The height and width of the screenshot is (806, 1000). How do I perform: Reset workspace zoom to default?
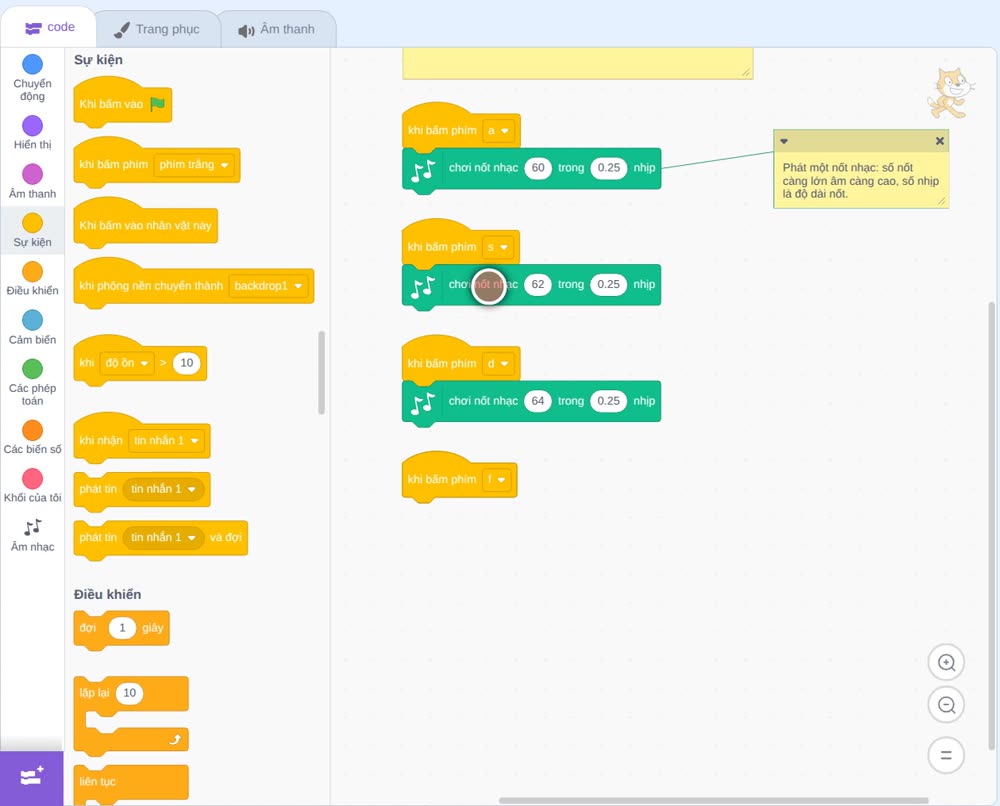tap(946, 755)
